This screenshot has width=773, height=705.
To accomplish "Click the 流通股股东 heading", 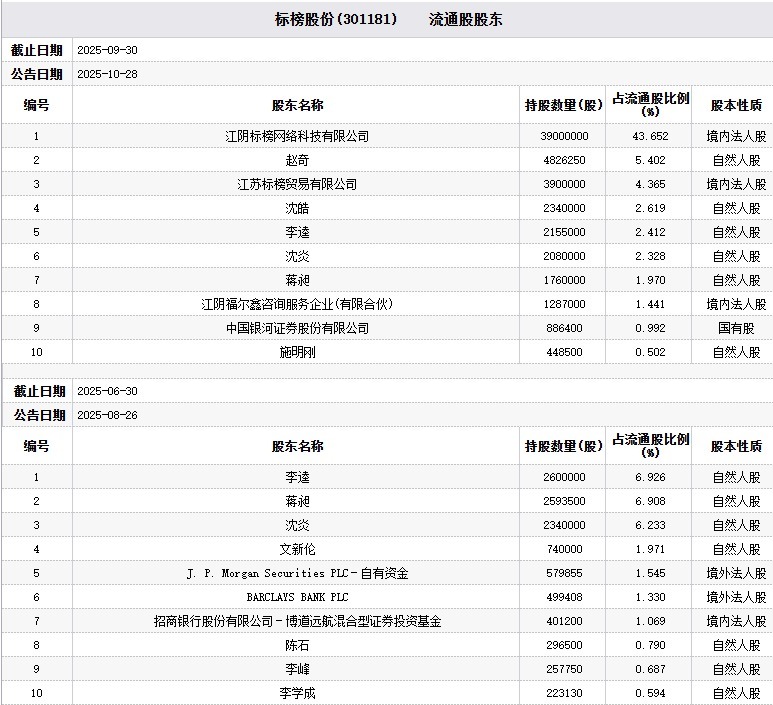I will click(x=465, y=19).
